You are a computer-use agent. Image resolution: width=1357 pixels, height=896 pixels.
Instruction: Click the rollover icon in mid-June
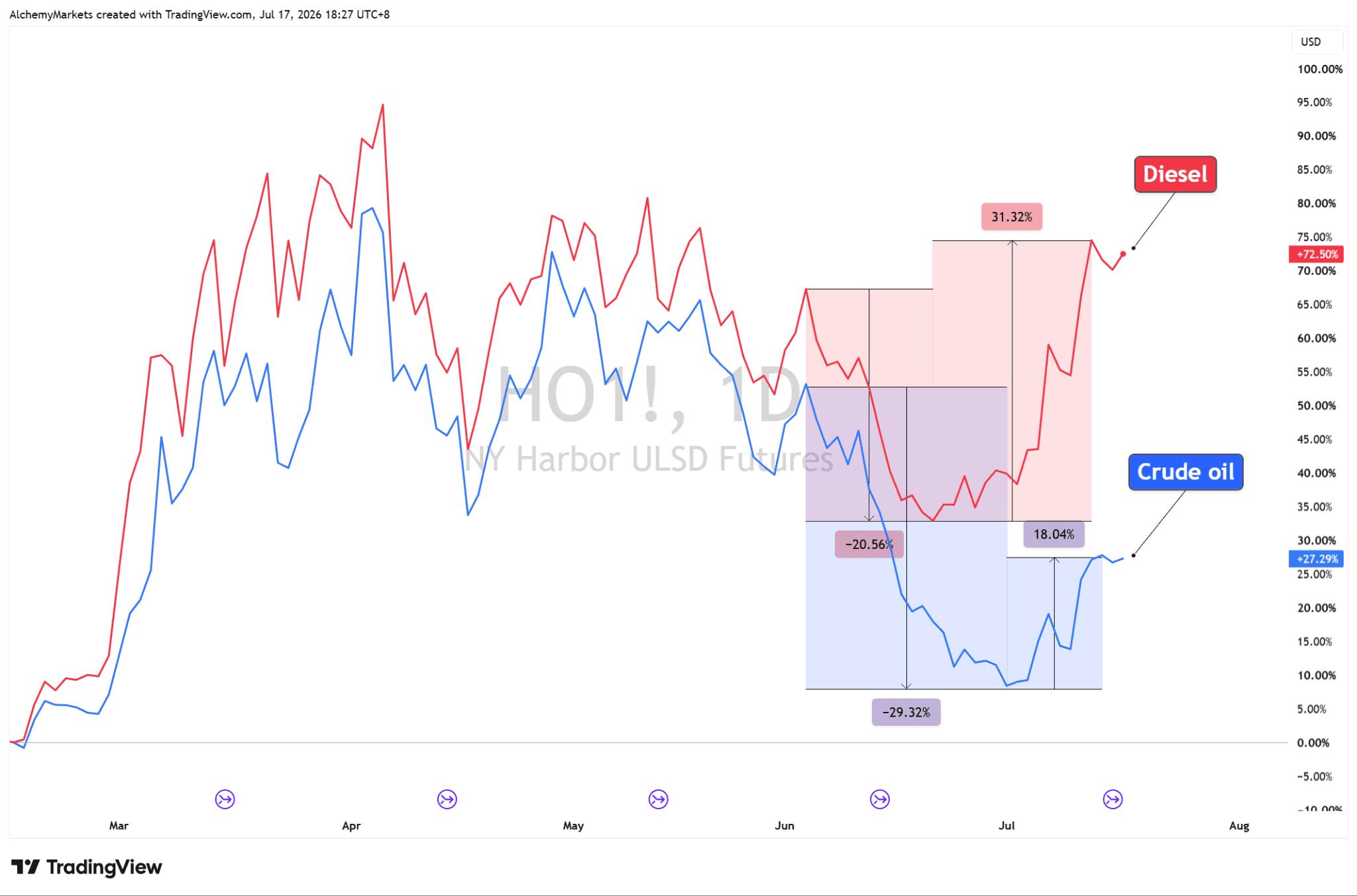[879, 799]
